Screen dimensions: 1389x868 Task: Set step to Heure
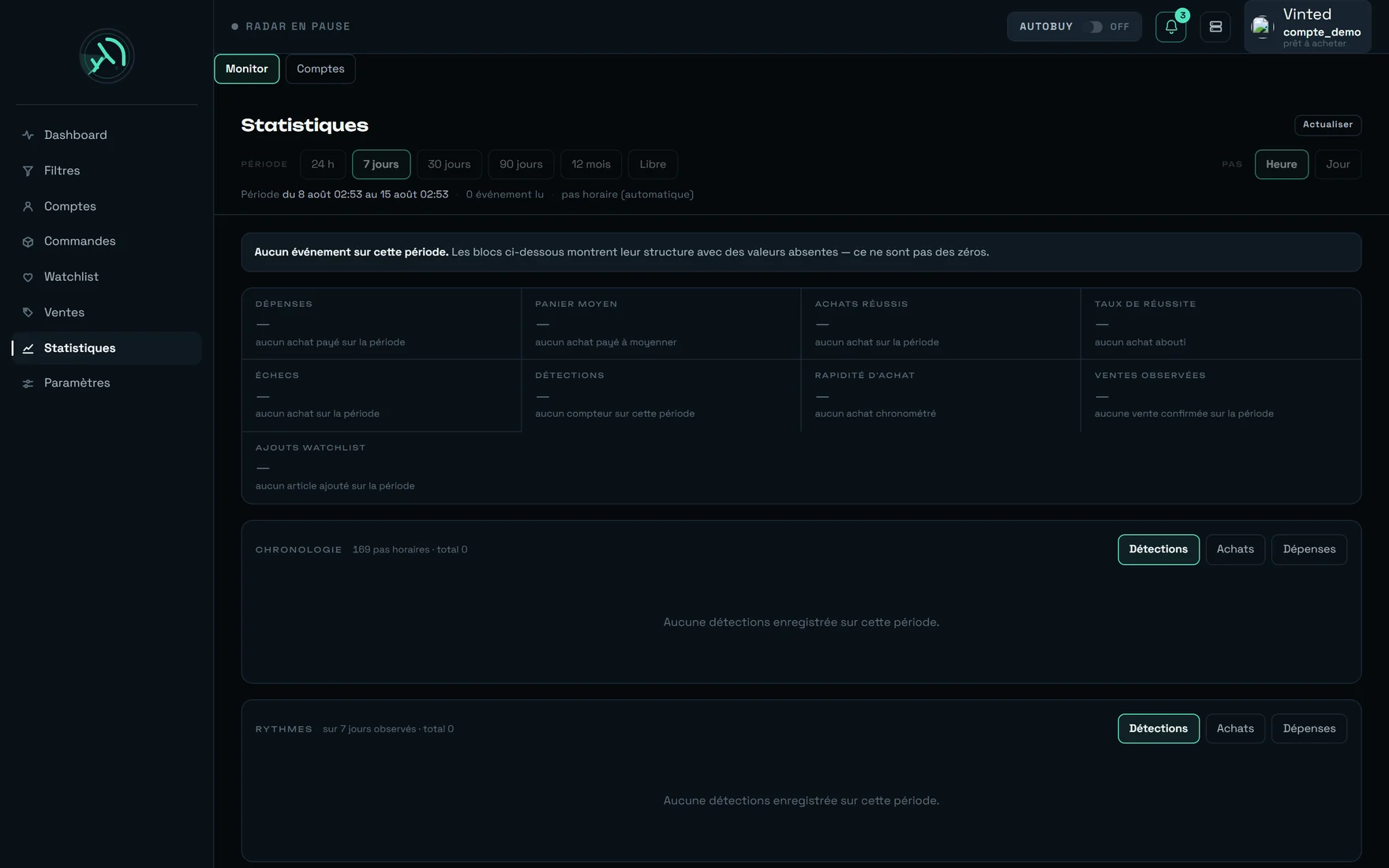click(1282, 164)
